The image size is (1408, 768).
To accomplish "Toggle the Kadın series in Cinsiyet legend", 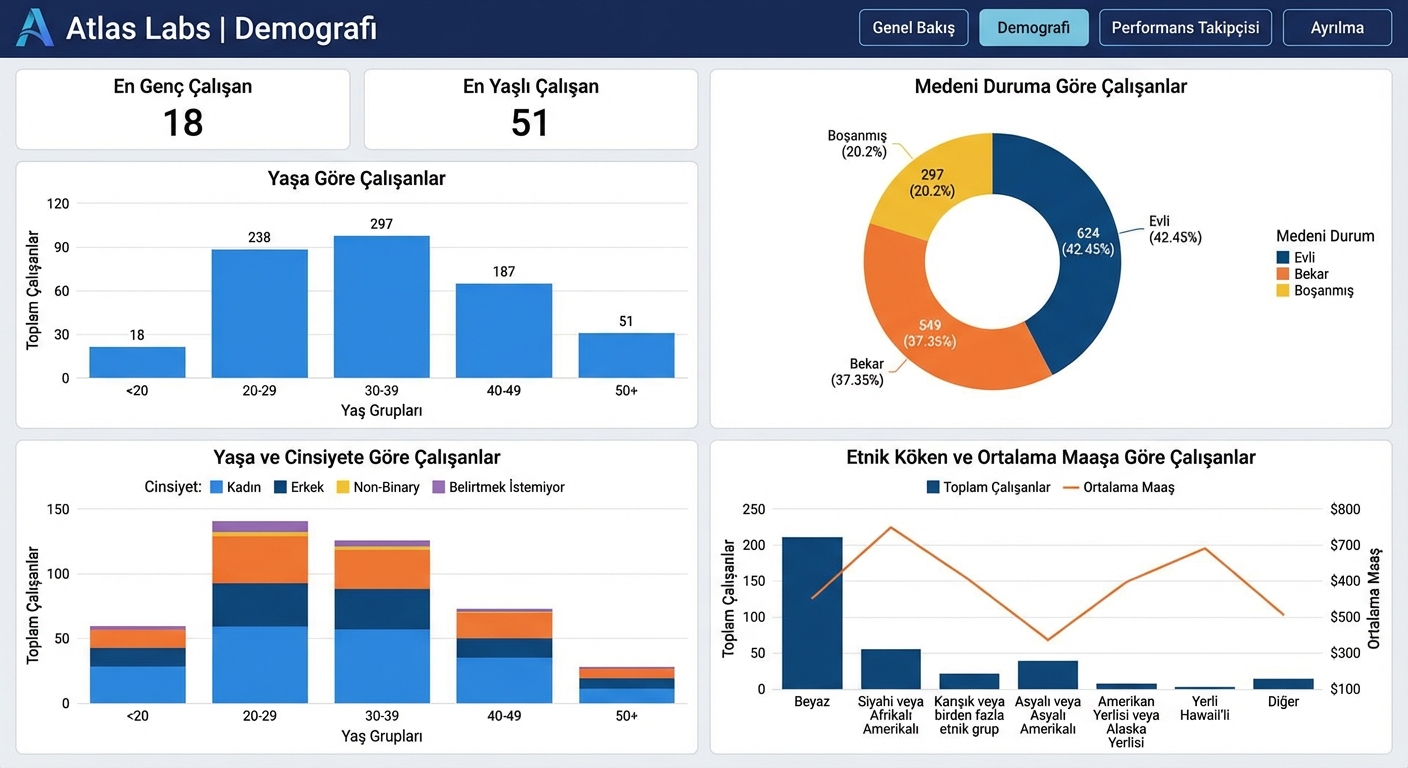I will (x=217, y=487).
